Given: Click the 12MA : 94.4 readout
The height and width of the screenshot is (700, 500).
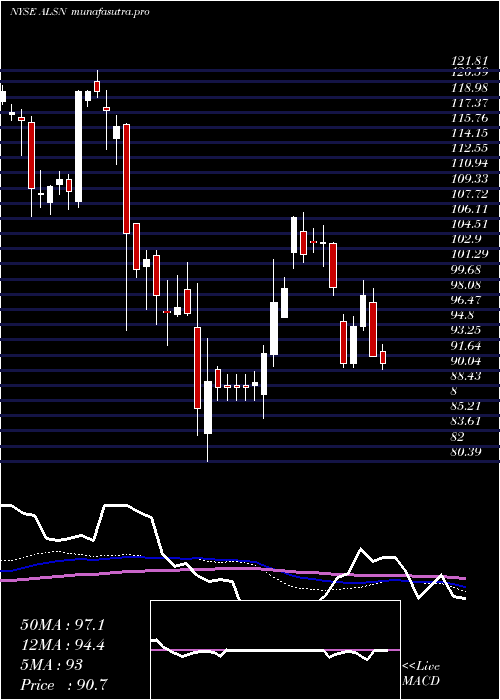Looking at the screenshot, I should pyautogui.click(x=62, y=645).
